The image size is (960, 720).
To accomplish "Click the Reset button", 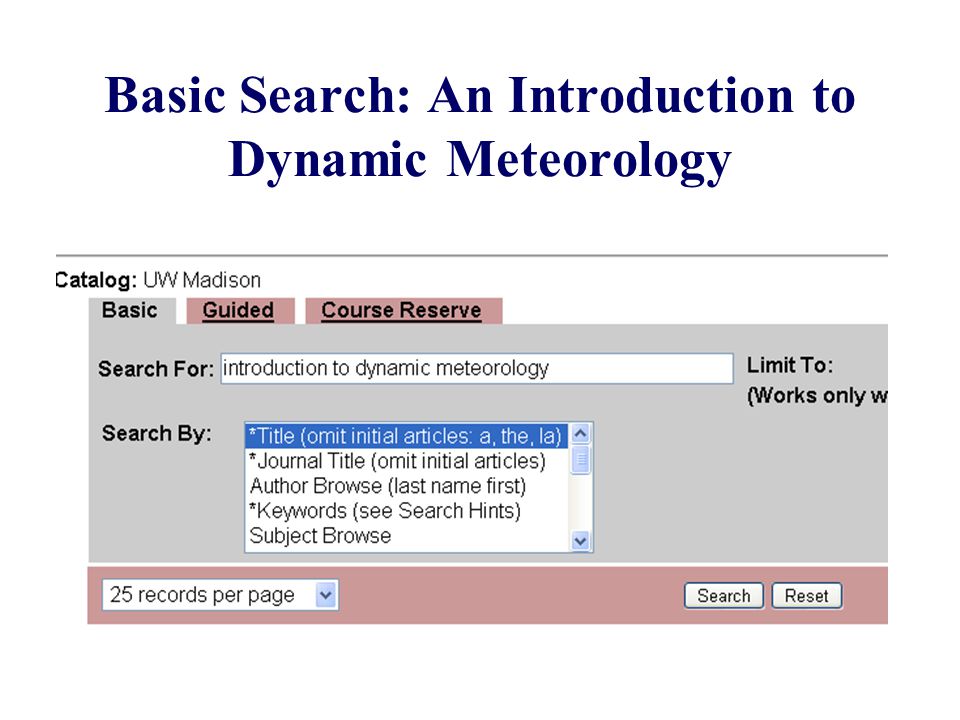I will 807,596.
